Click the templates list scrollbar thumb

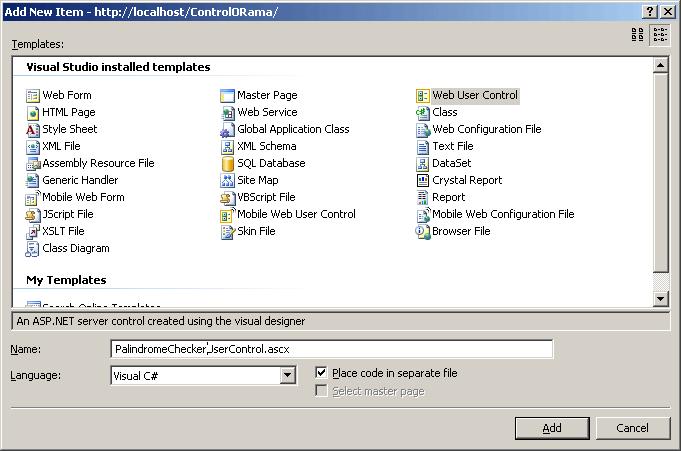[661, 173]
